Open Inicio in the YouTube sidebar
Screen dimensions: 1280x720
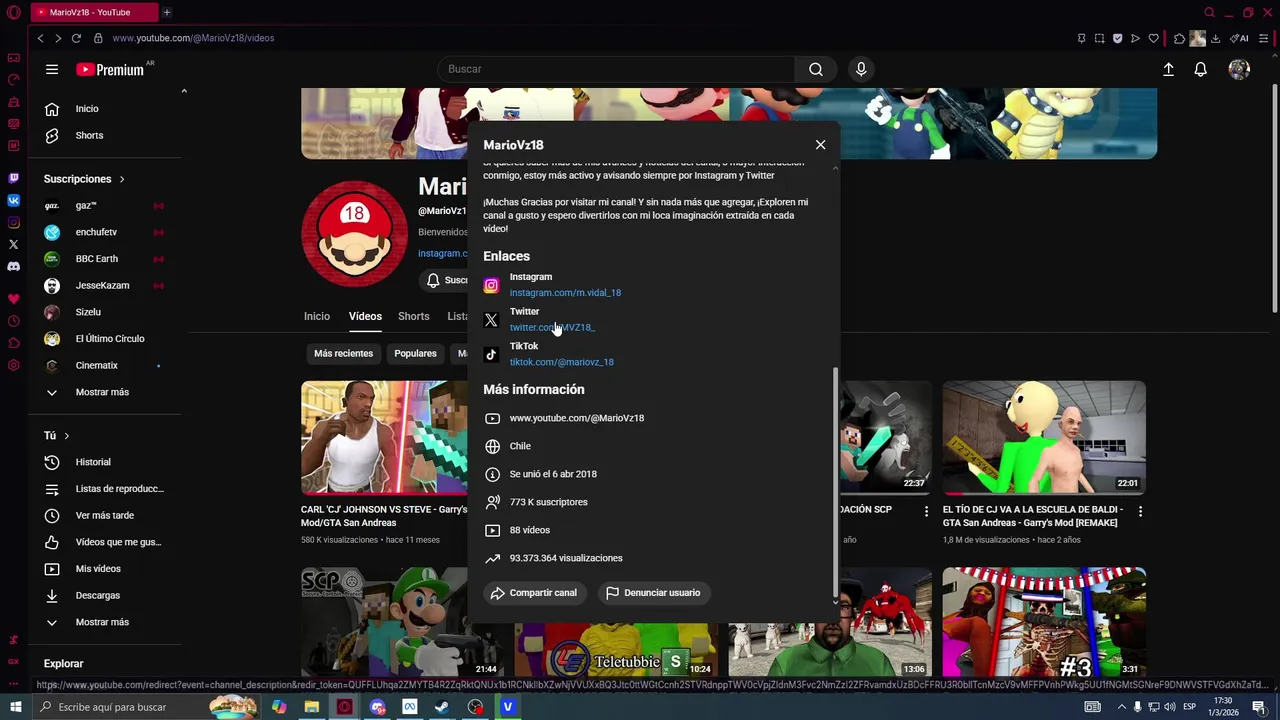click(87, 109)
